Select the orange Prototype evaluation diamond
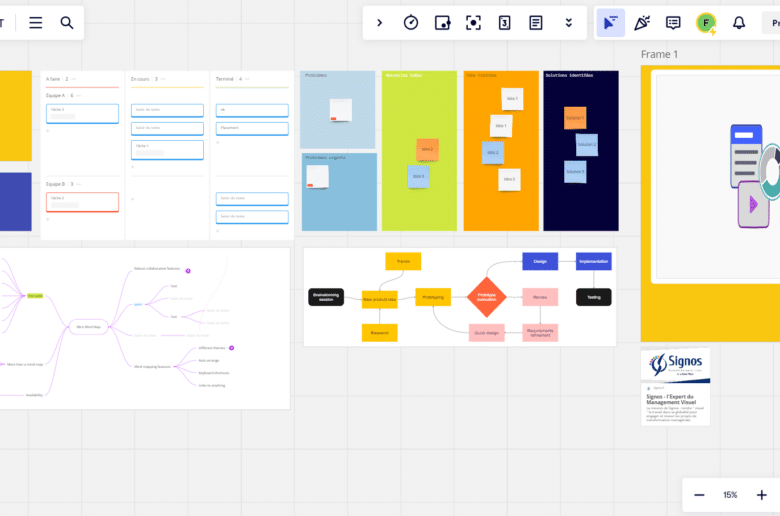 pyautogui.click(x=487, y=297)
